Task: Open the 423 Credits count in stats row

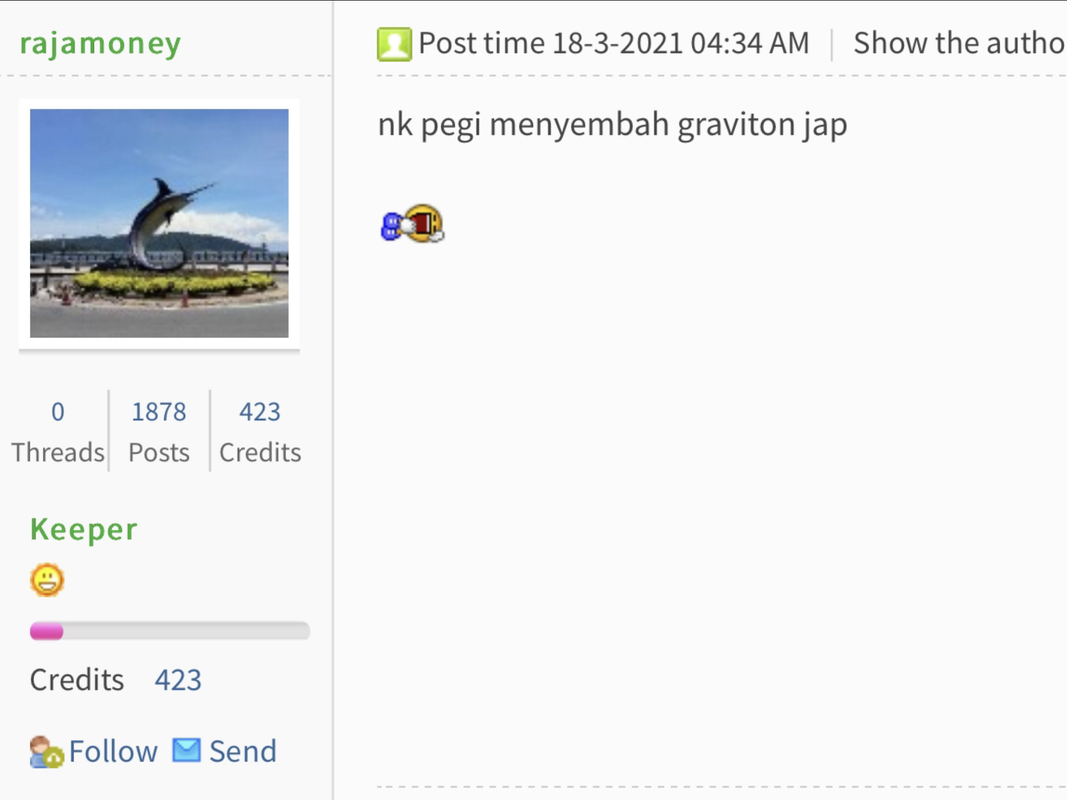Action: [x=259, y=412]
